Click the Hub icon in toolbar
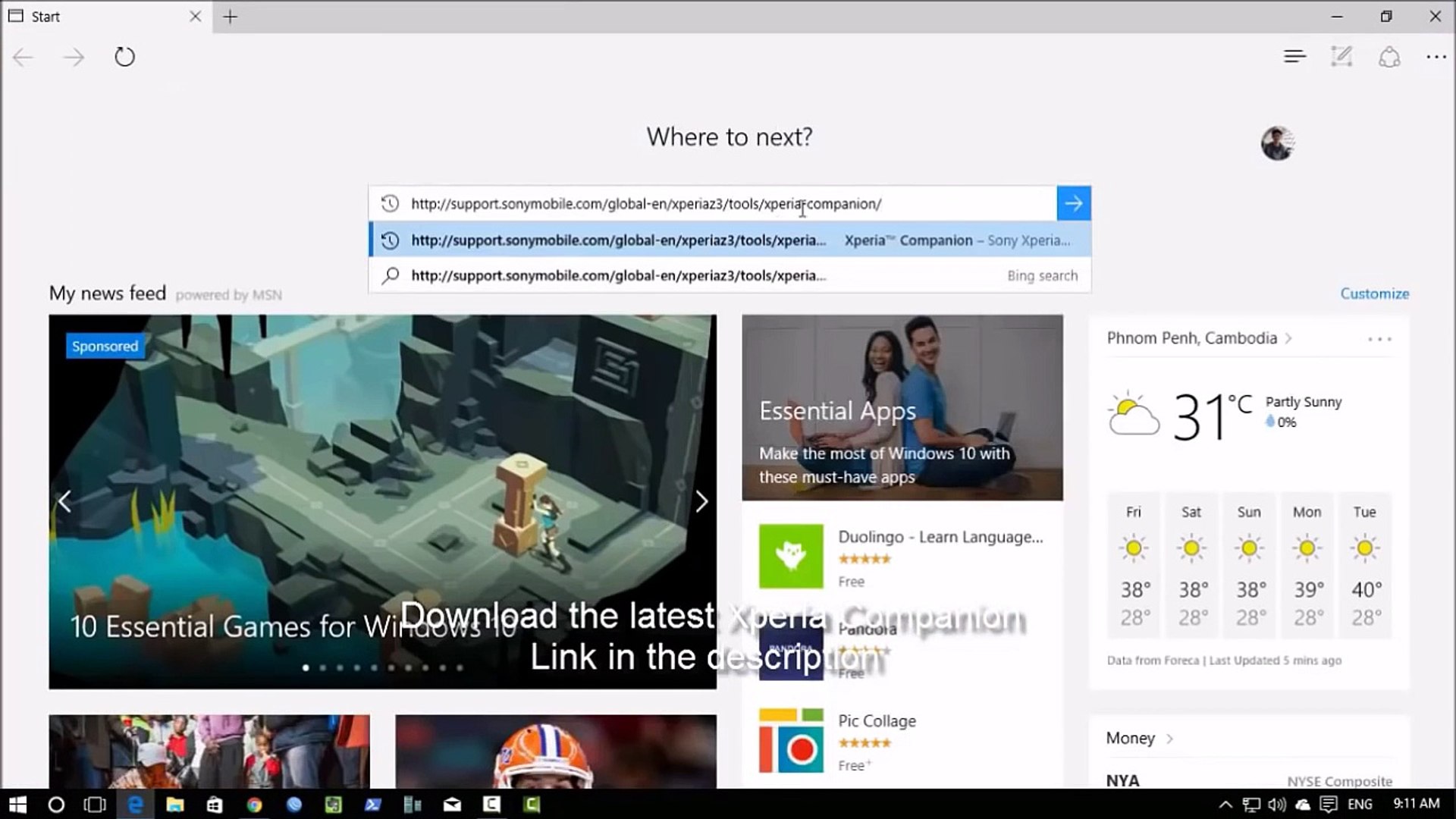Image resolution: width=1456 pixels, height=819 pixels. click(1294, 57)
